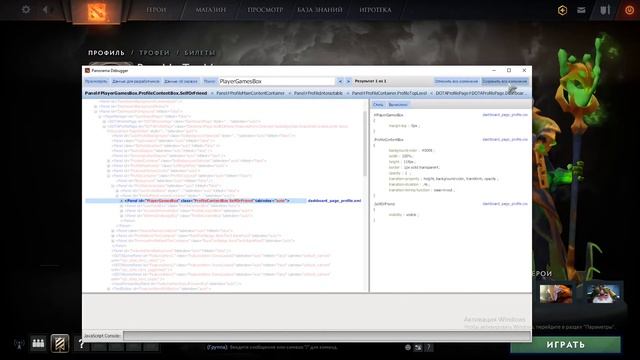Select ПРОФИЛЬ tab

point(106,53)
